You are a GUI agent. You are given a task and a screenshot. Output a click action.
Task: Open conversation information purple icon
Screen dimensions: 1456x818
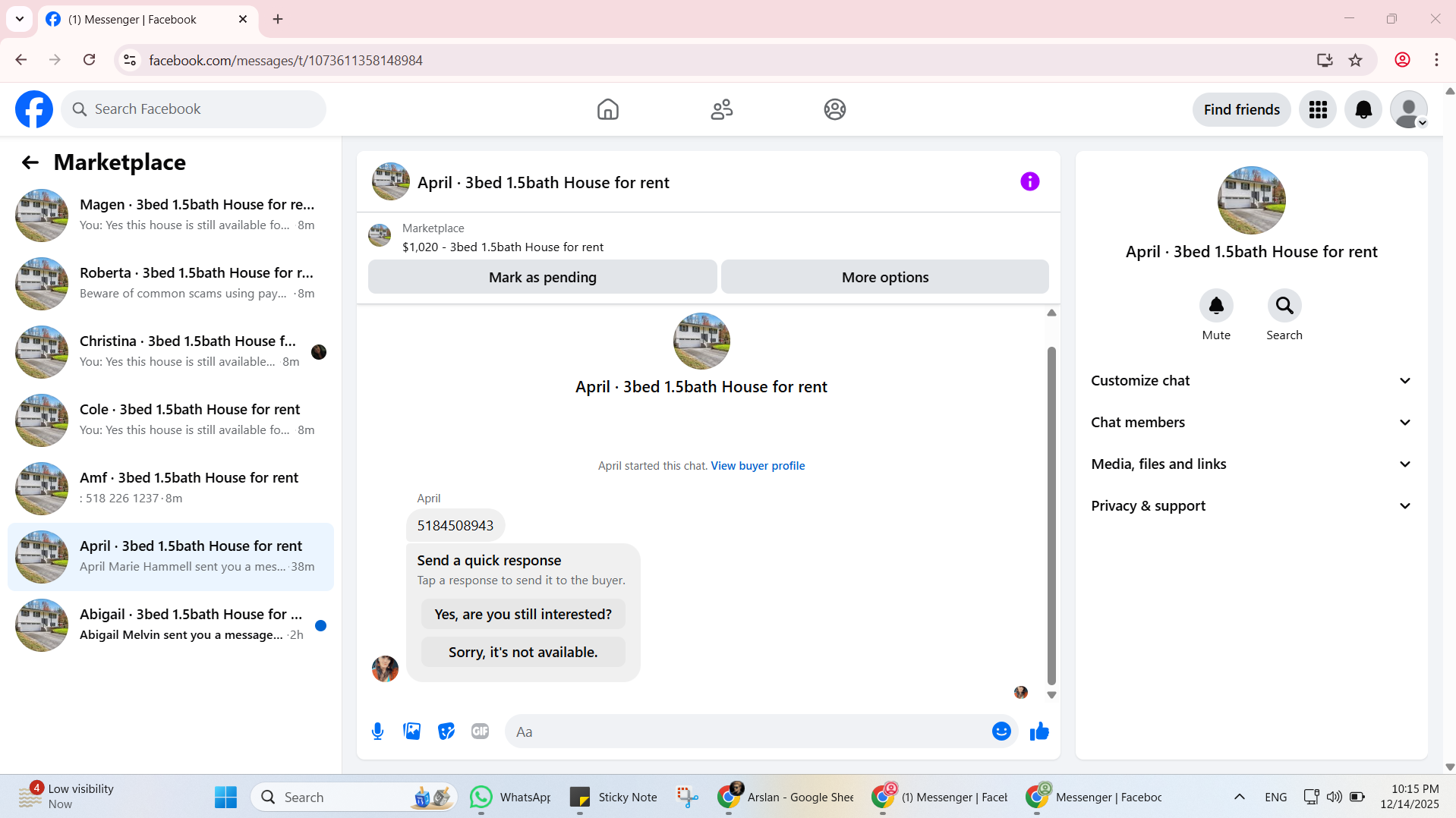tap(1029, 181)
